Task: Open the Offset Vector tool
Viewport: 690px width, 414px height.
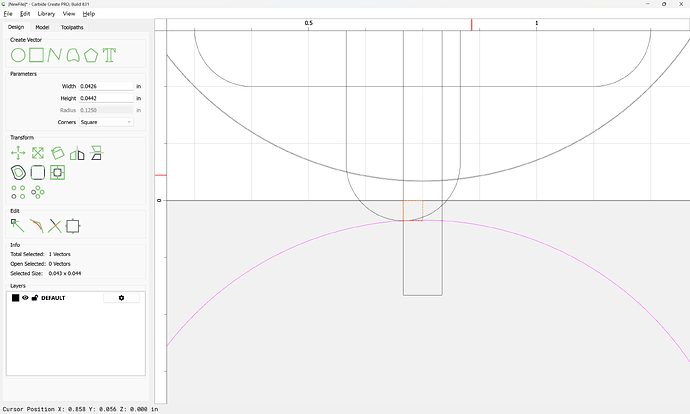Action: pyautogui.click(x=18, y=172)
